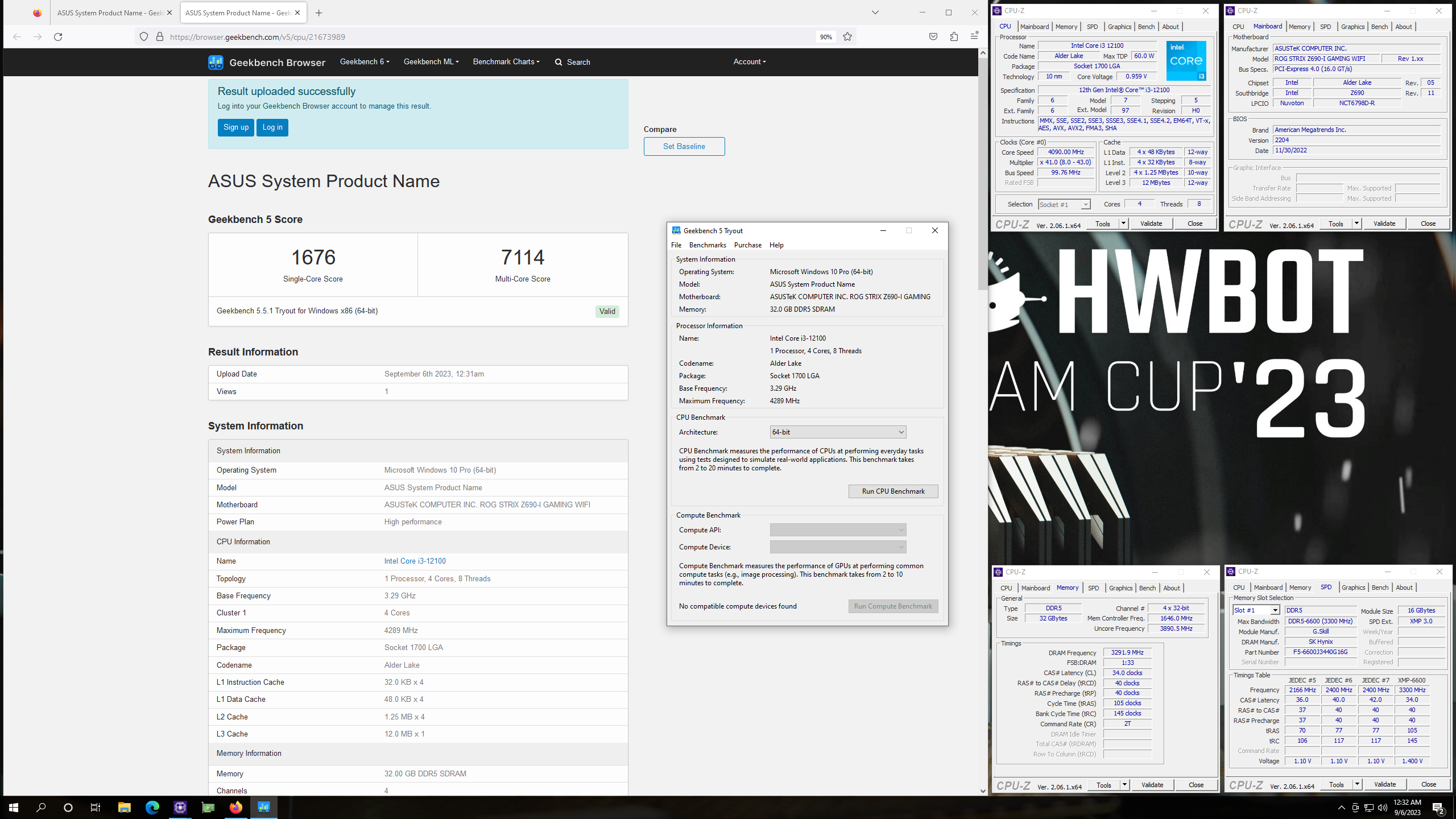Expand the Benchmark Charts menu
Image resolution: width=1456 pixels, height=819 pixels.
point(506,61)
